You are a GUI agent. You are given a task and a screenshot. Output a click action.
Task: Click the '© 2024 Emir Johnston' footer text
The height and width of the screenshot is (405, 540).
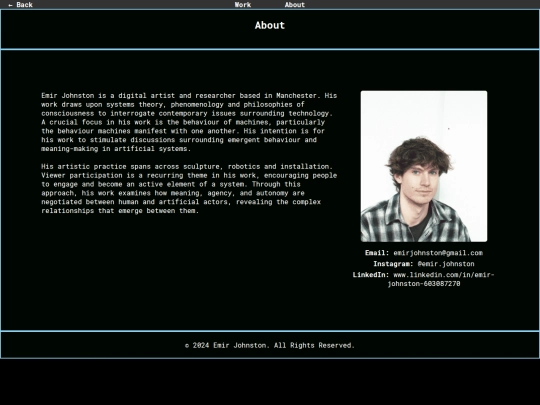(270, 345)
